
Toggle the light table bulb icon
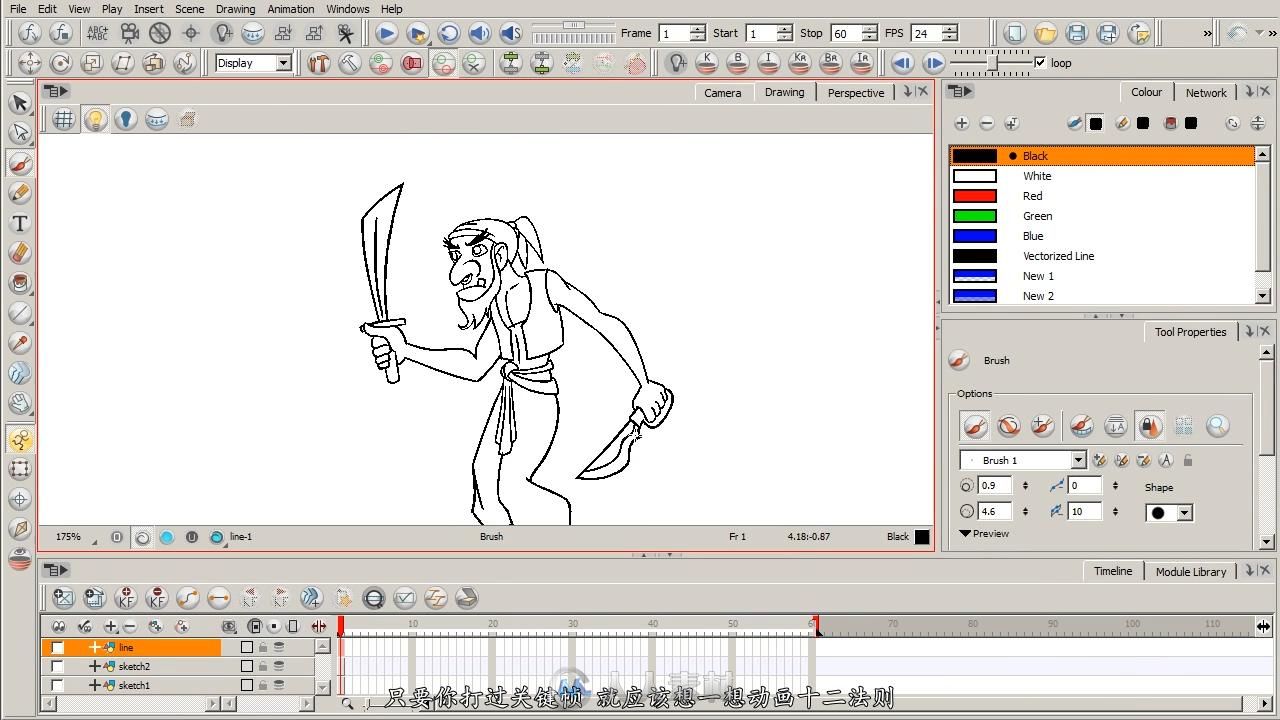point(95,119)
